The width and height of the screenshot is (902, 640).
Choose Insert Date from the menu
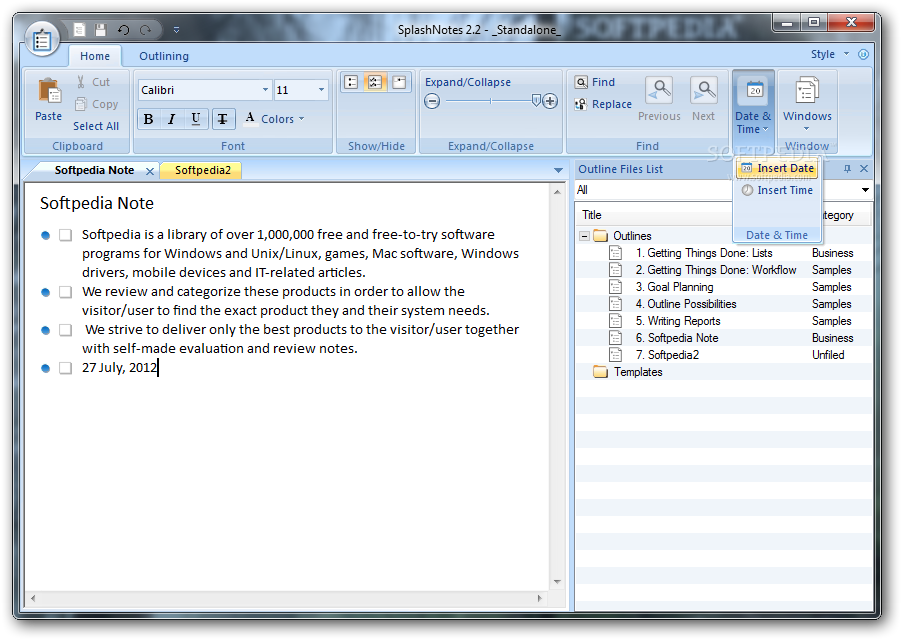click(777, 168)
